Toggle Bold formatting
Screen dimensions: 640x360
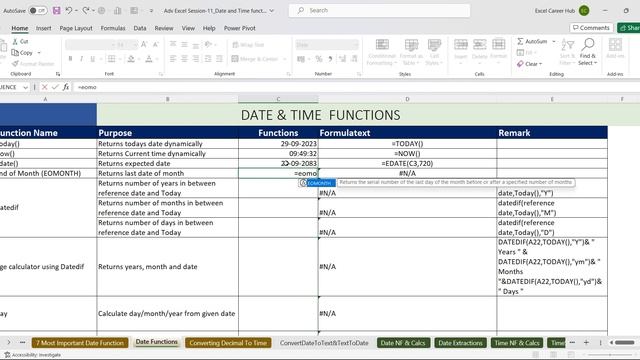pos(70,59)
